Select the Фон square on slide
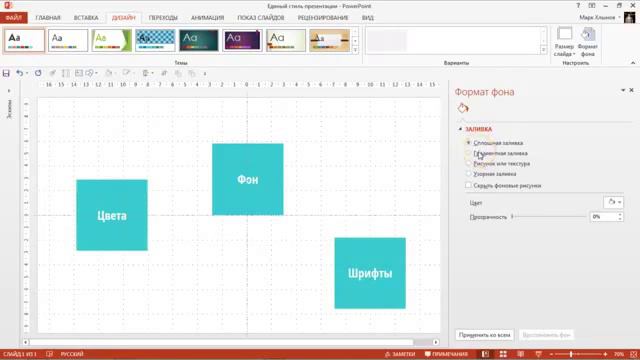The width and height of the screenshot is (640, 360). point(248,179)
